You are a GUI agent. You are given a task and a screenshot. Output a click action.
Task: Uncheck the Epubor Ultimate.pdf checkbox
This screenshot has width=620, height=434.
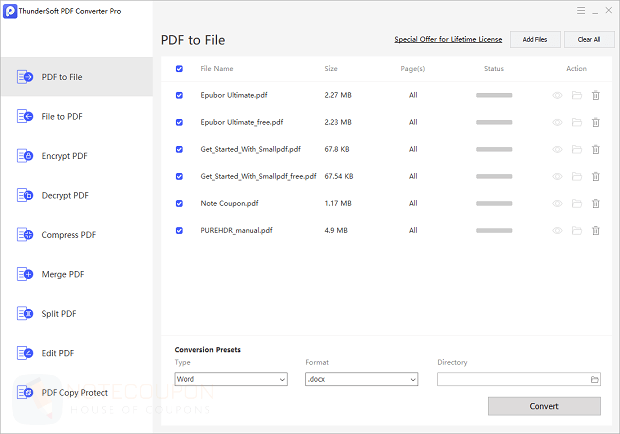(179, 95)
